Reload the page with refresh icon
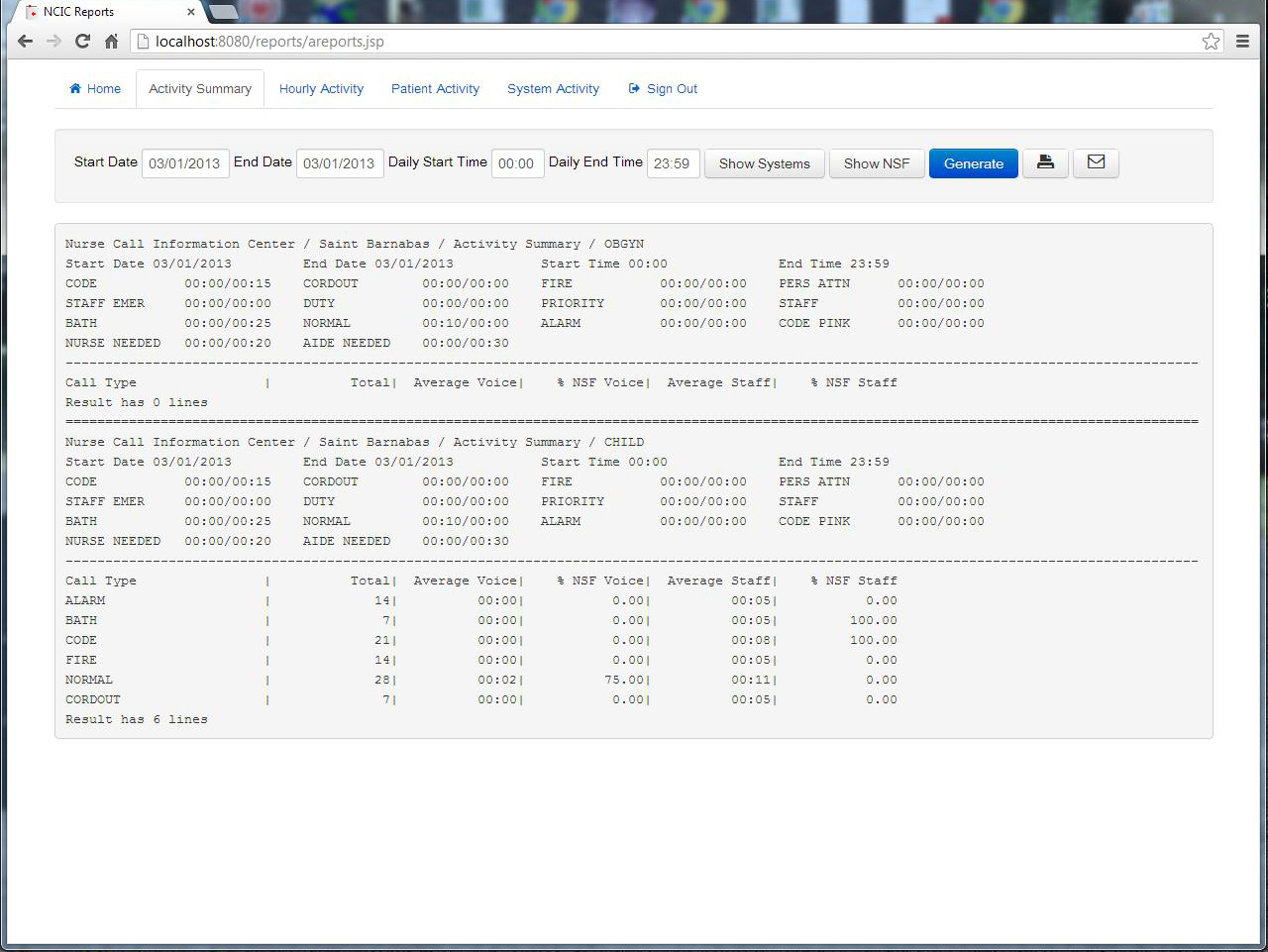This screenshot has height=952, width=1268. [x=82, y=41]
